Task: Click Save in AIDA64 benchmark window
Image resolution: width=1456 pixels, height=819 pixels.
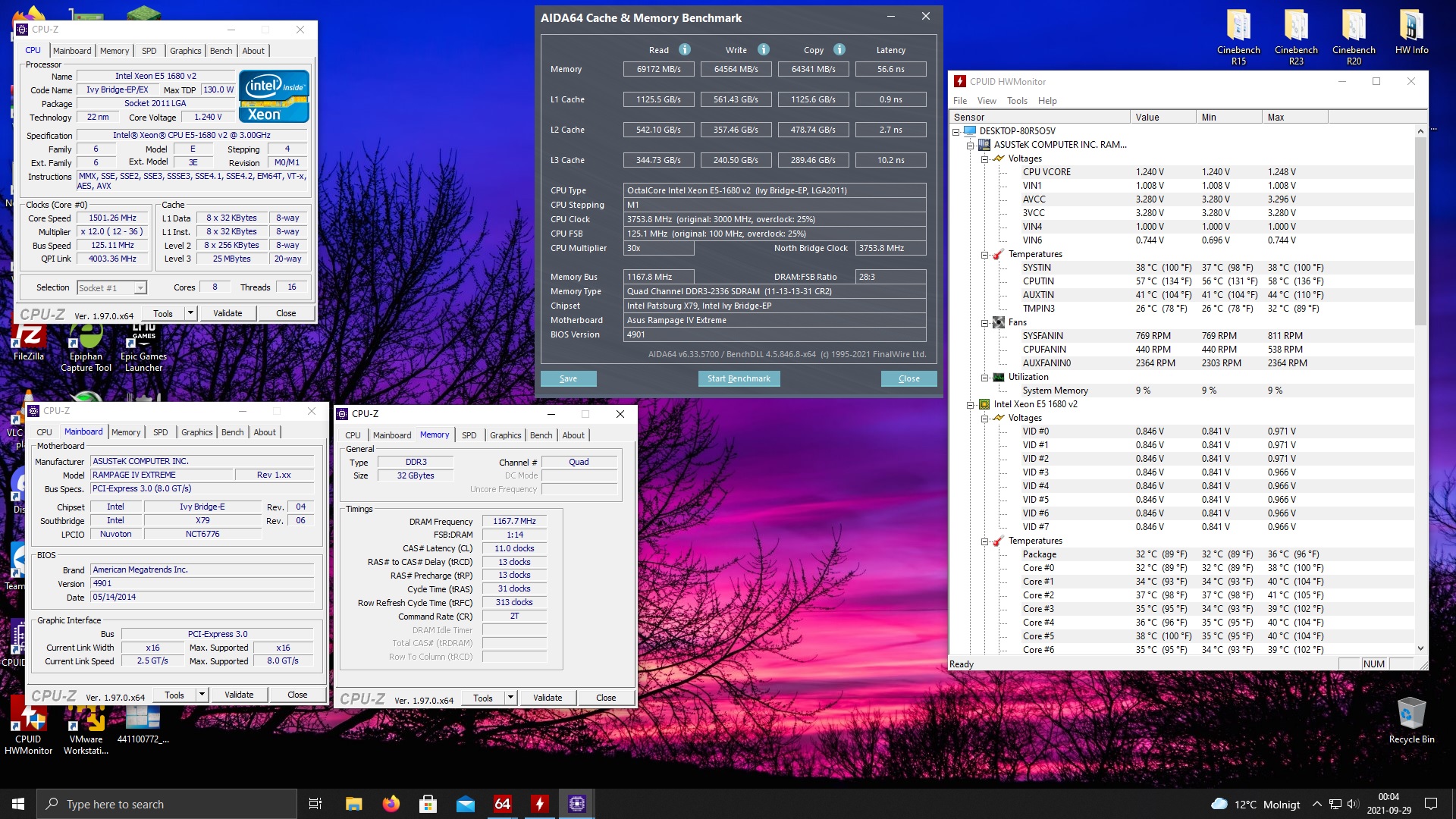Action: [x=568, y=378]
